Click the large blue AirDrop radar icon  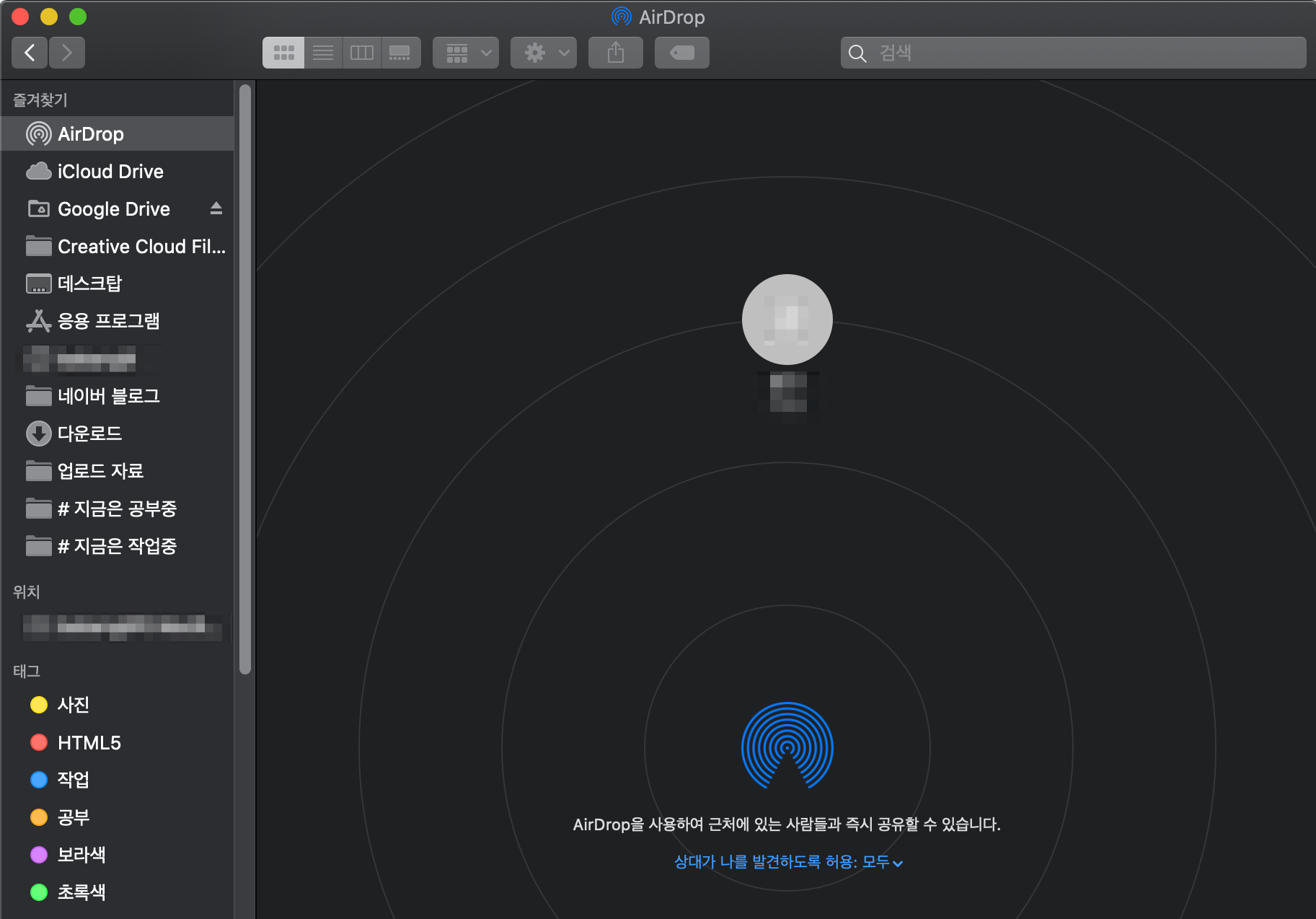787,746
